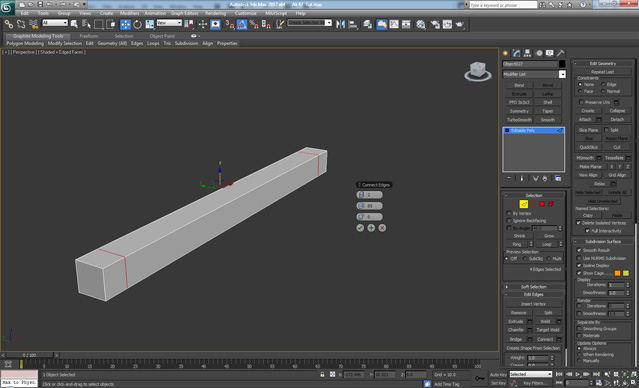Click the ViewCube in the viewport

click(478, 71)
